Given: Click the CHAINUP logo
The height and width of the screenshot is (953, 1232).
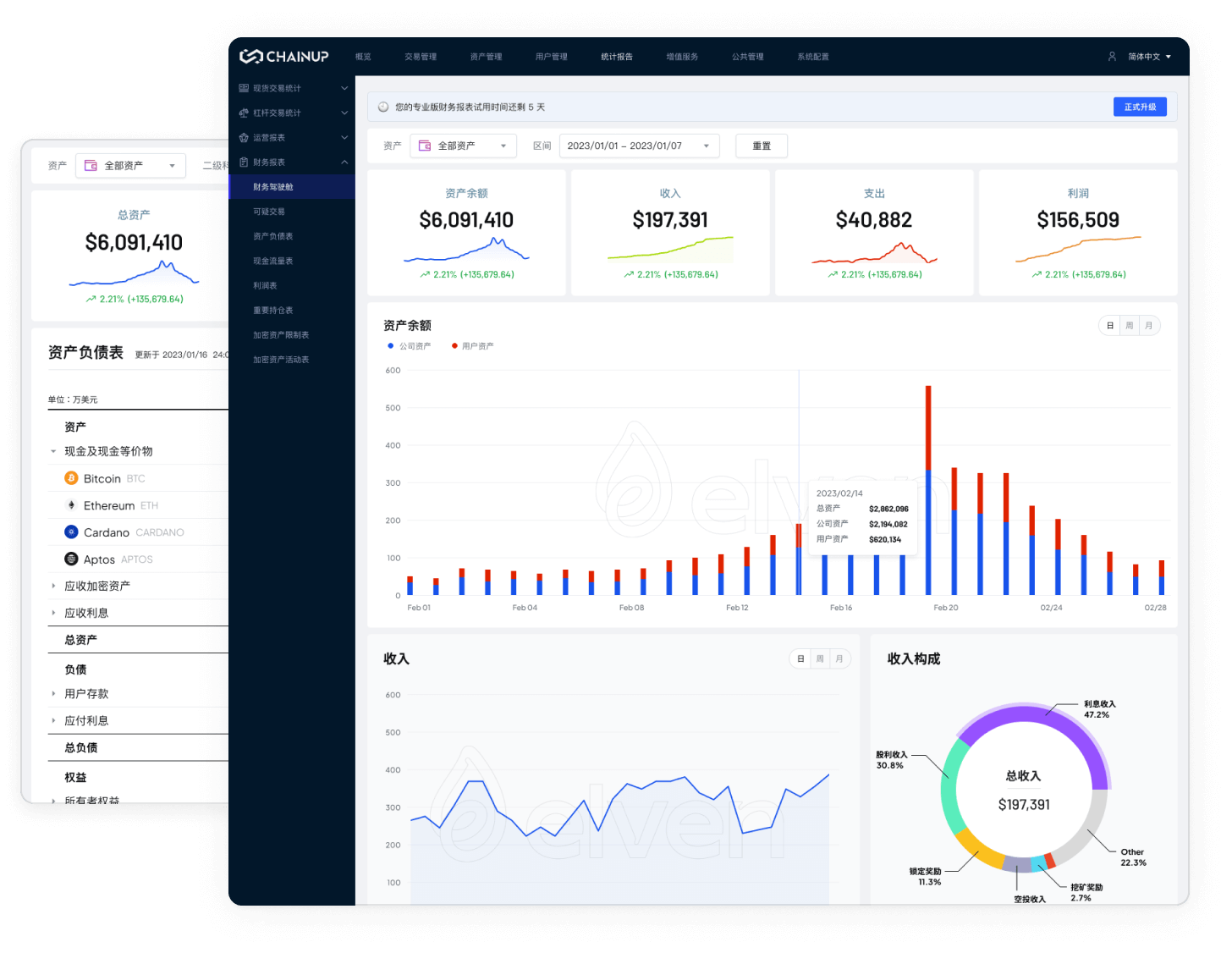Looking at the screenshot, I should pos(284,56).
